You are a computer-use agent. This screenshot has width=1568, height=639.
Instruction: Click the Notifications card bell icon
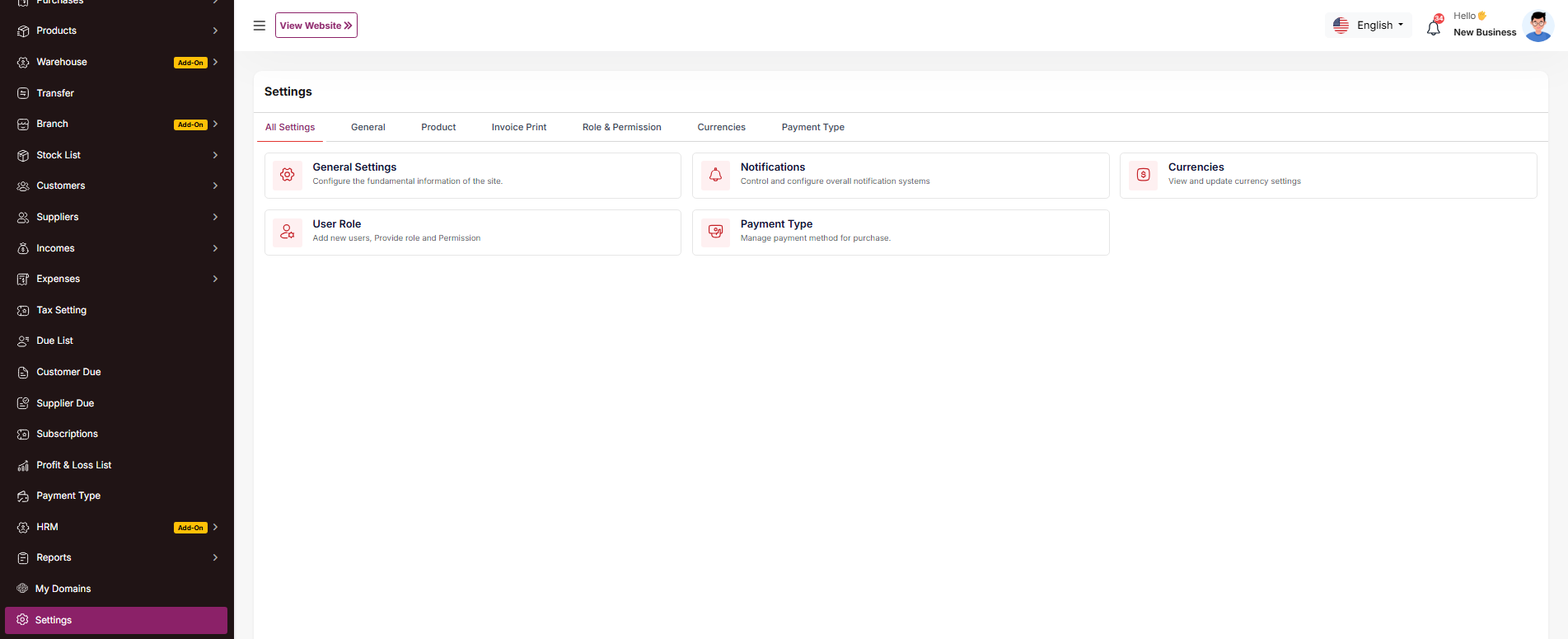click(x=715, y=175)
